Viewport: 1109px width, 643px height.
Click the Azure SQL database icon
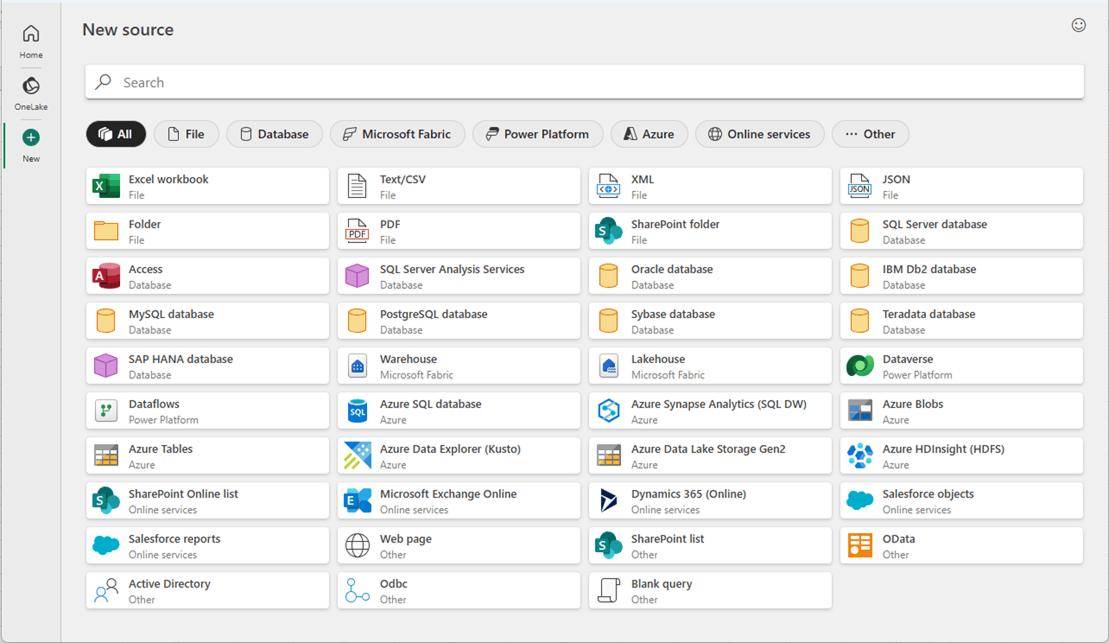click(x=357, y=410)
